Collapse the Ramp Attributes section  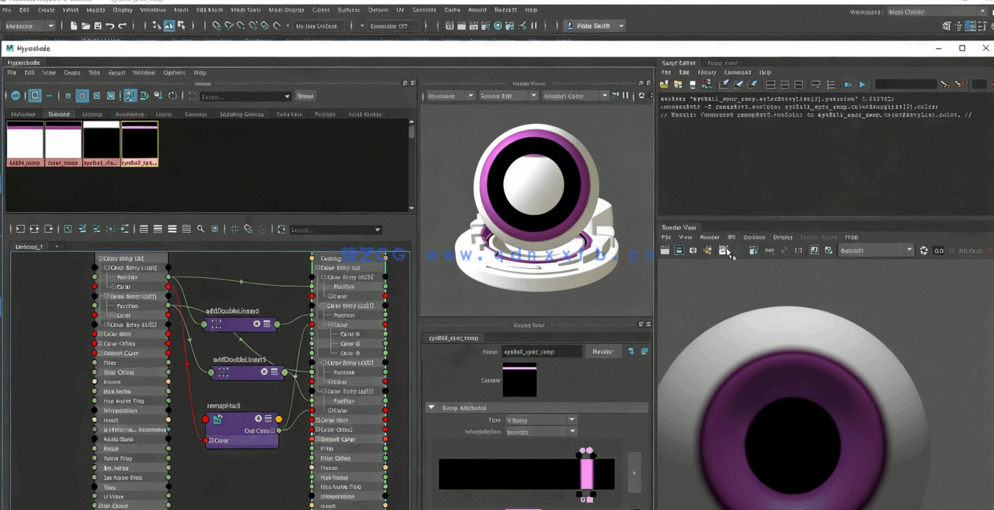[432, 408]
